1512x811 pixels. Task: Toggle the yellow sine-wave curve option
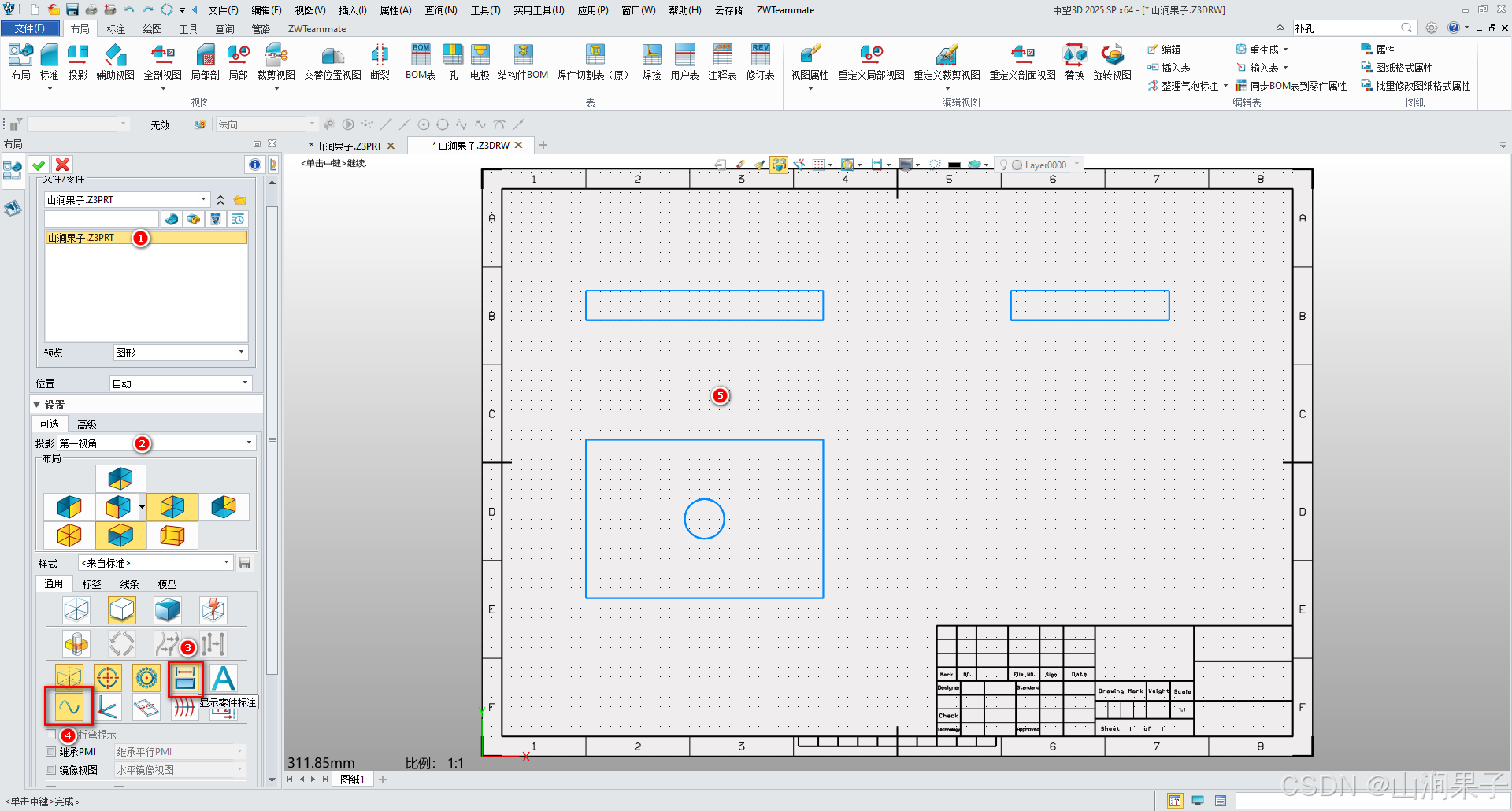69,707
